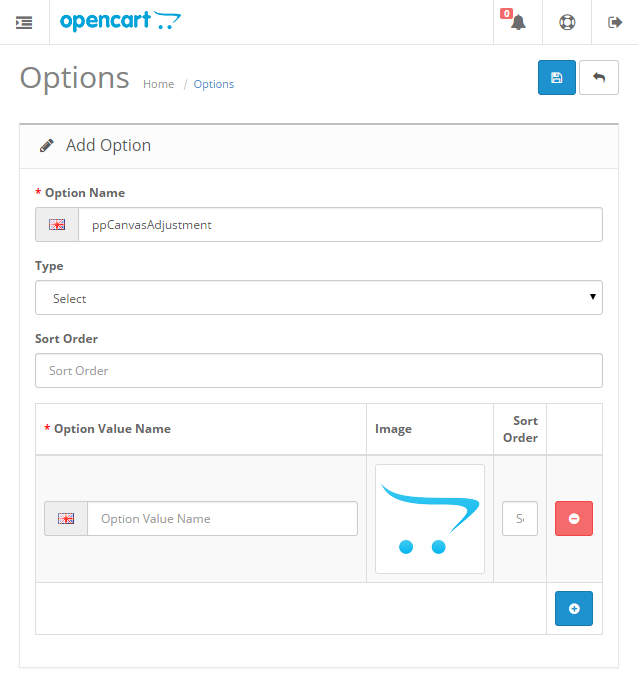
Task: Go to Home breadcrumb link
Action: (158, 84)
